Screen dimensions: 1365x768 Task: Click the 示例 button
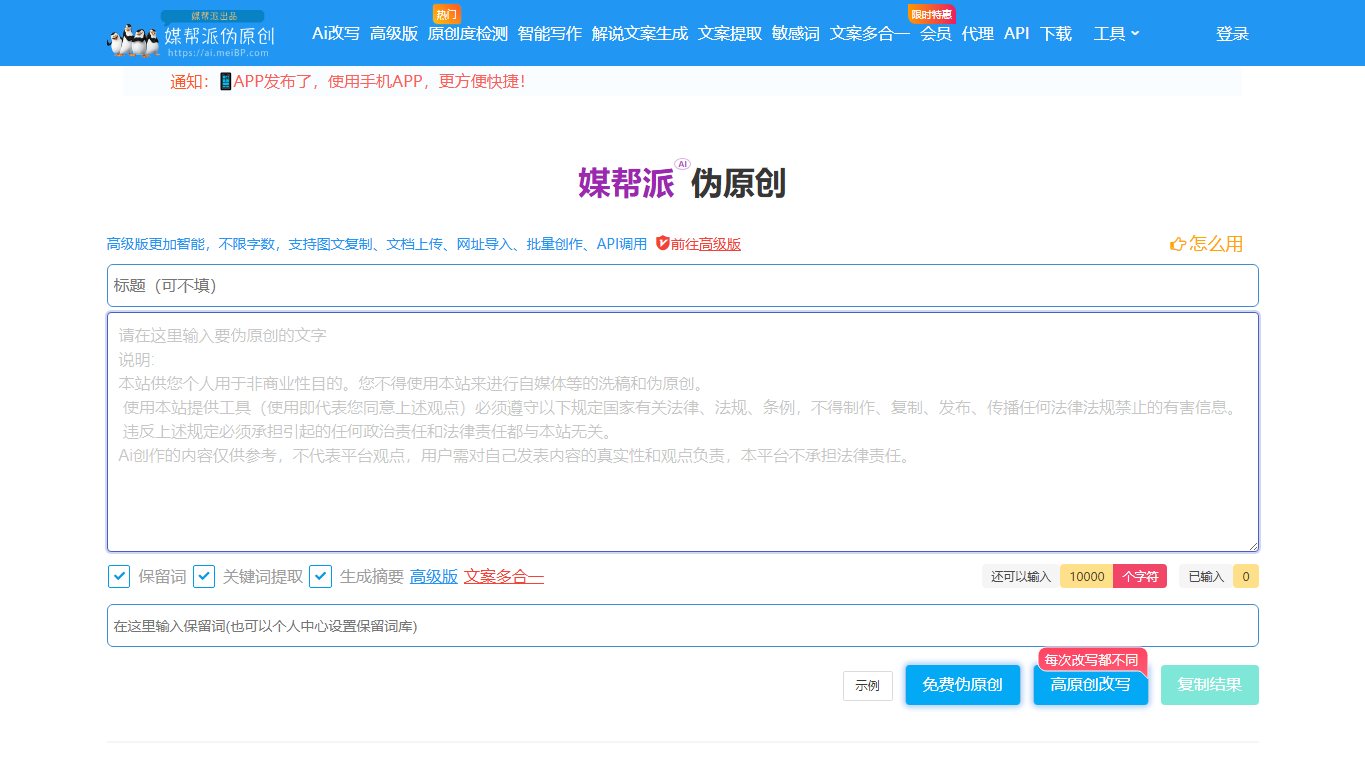point(868,686)
